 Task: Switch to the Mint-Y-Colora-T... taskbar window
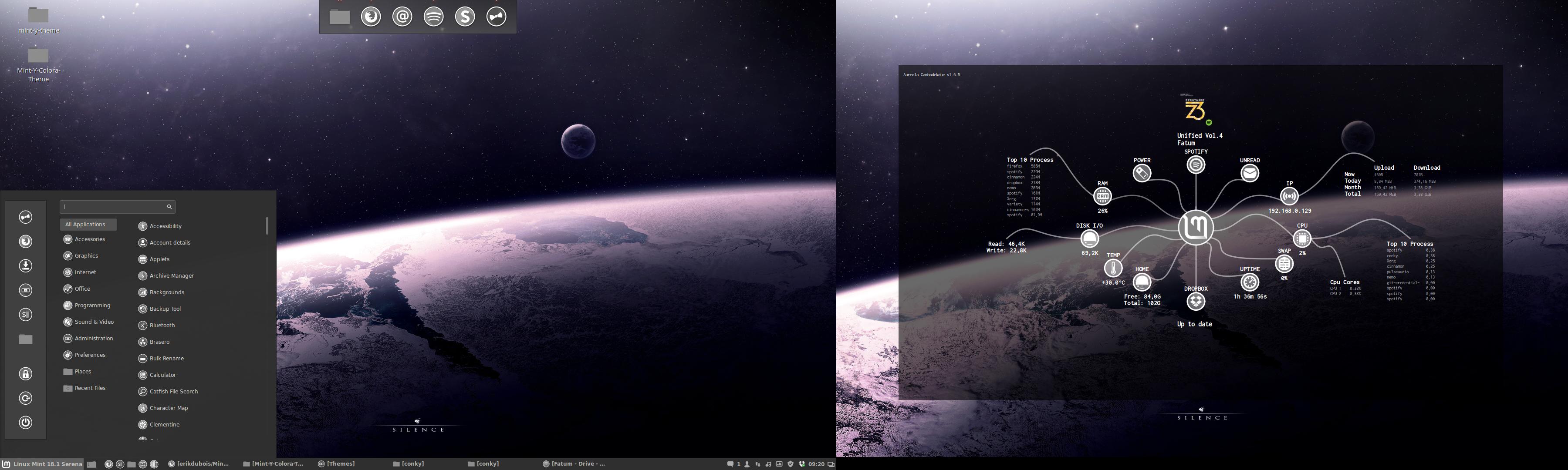coord(273,464)
